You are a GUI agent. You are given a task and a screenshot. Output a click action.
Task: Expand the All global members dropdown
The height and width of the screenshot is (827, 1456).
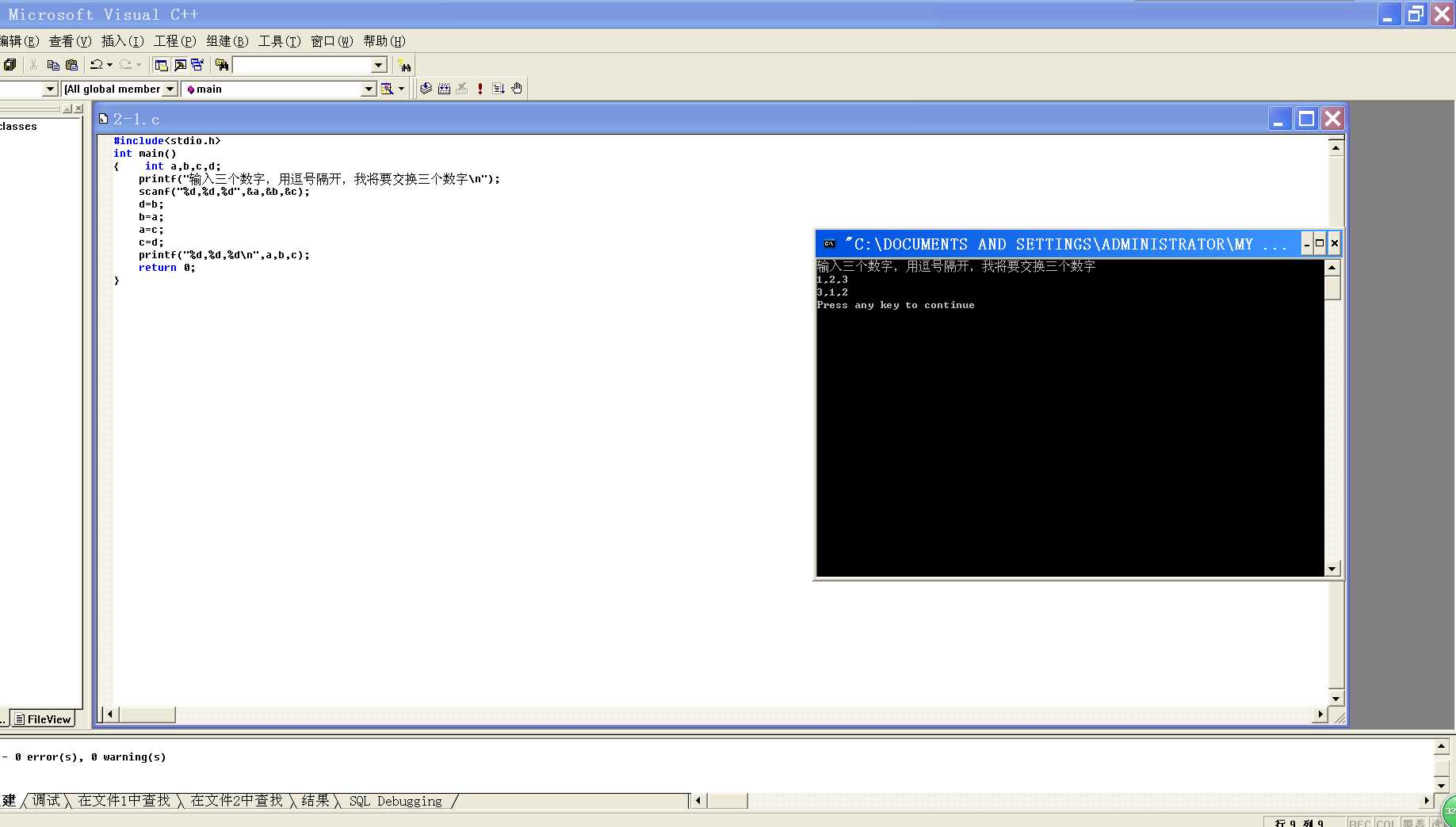coord(170,89)
